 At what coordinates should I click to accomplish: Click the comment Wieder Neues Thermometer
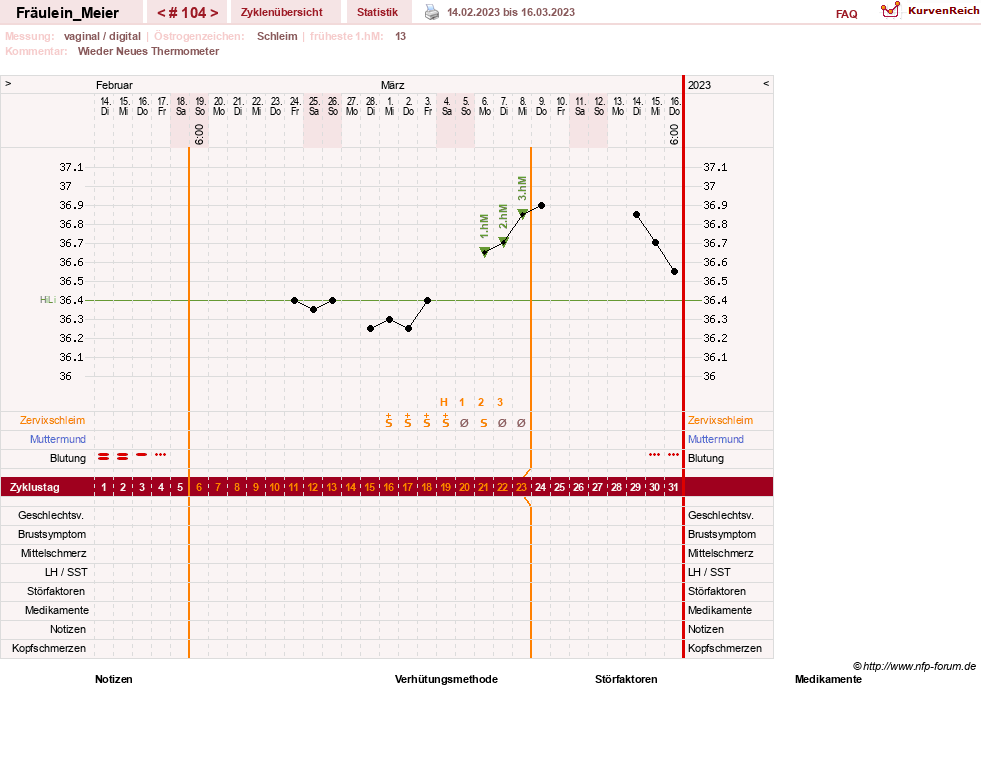pos(148,51)
